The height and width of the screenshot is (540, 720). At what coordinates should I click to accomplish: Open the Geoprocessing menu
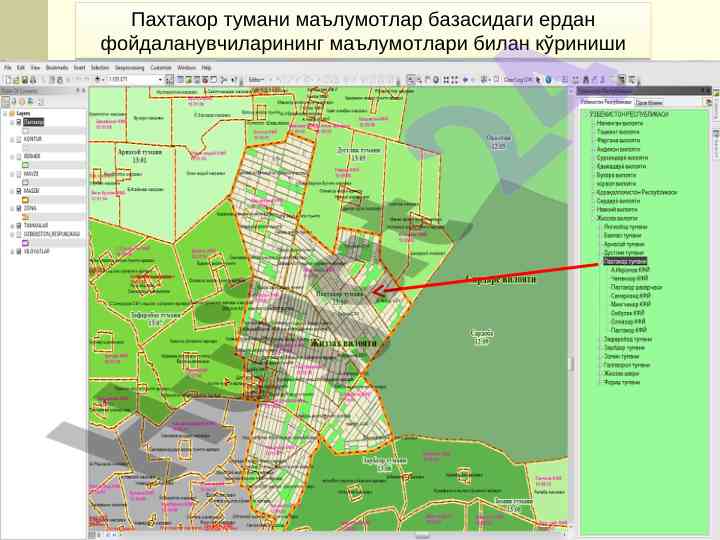pos(129,68)
